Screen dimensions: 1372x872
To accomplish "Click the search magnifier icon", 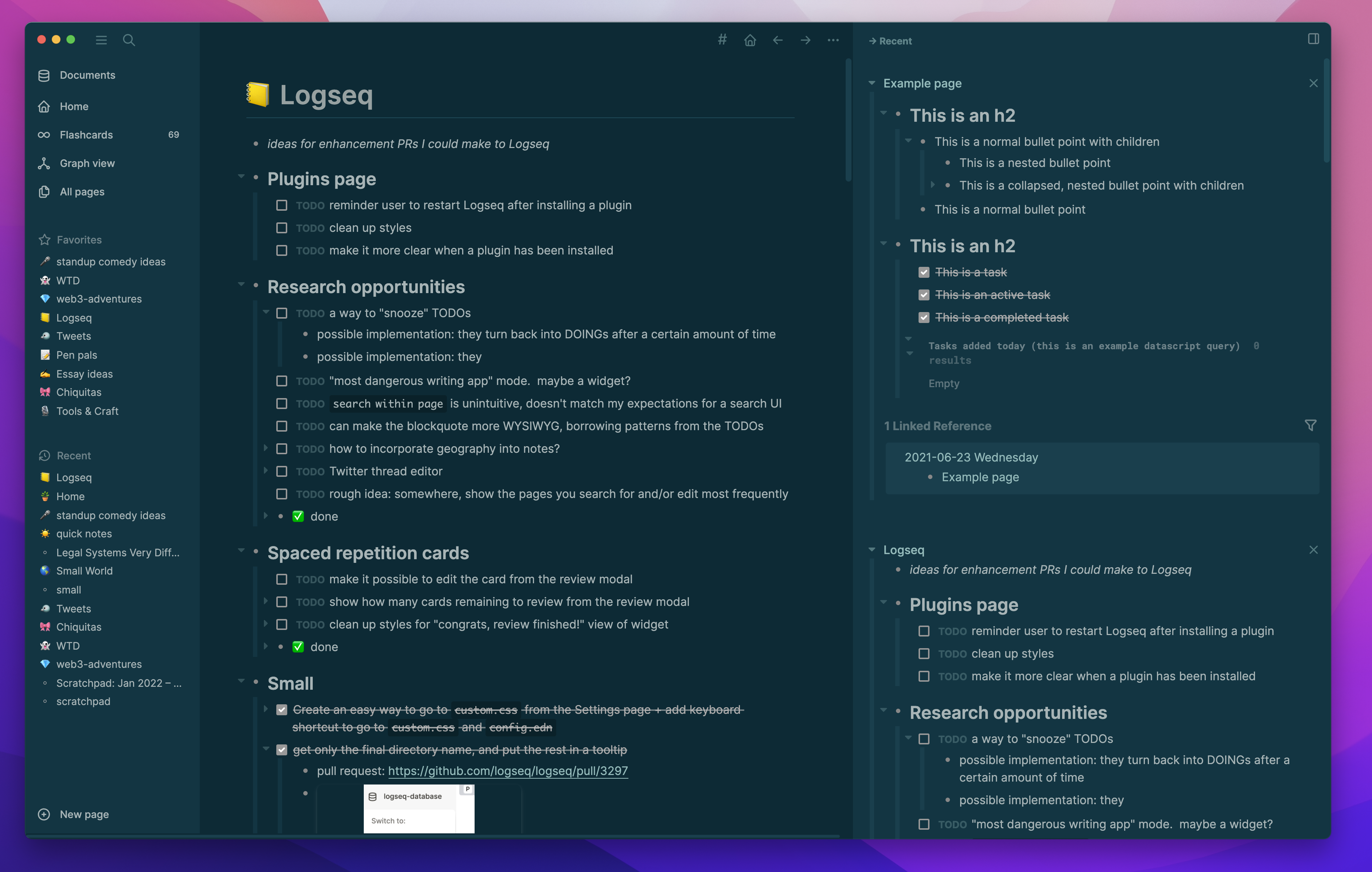I will coord(129,40).
